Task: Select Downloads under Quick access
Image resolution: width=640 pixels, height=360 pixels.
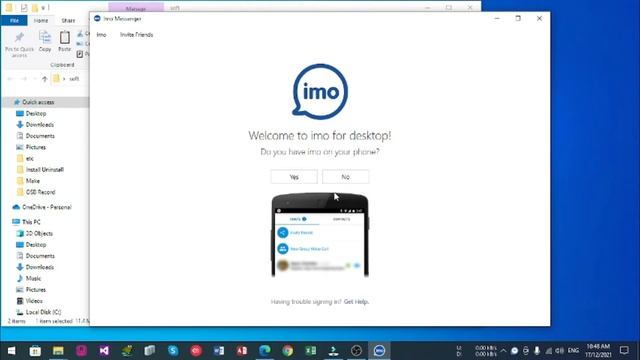Action: tap(40, 124)
